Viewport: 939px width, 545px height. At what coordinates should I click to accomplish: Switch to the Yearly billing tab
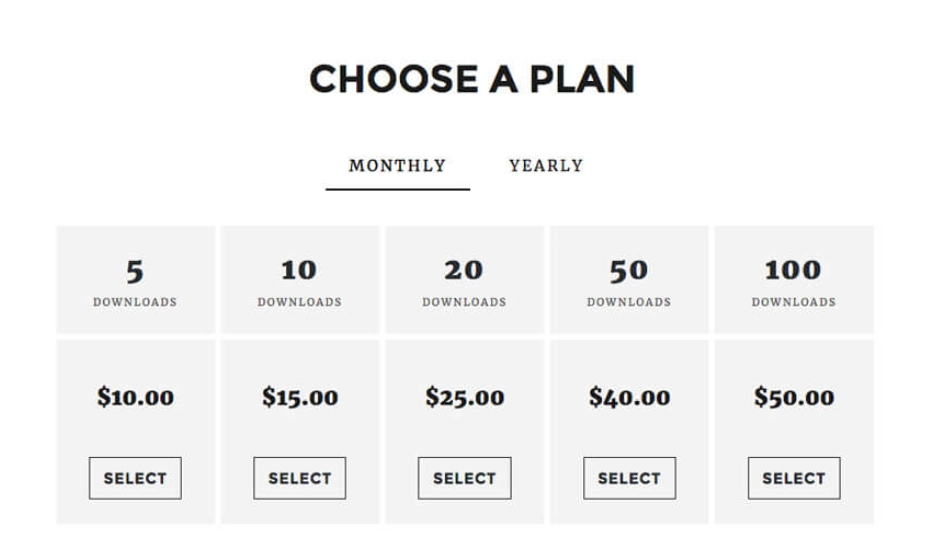coord(545,166)
